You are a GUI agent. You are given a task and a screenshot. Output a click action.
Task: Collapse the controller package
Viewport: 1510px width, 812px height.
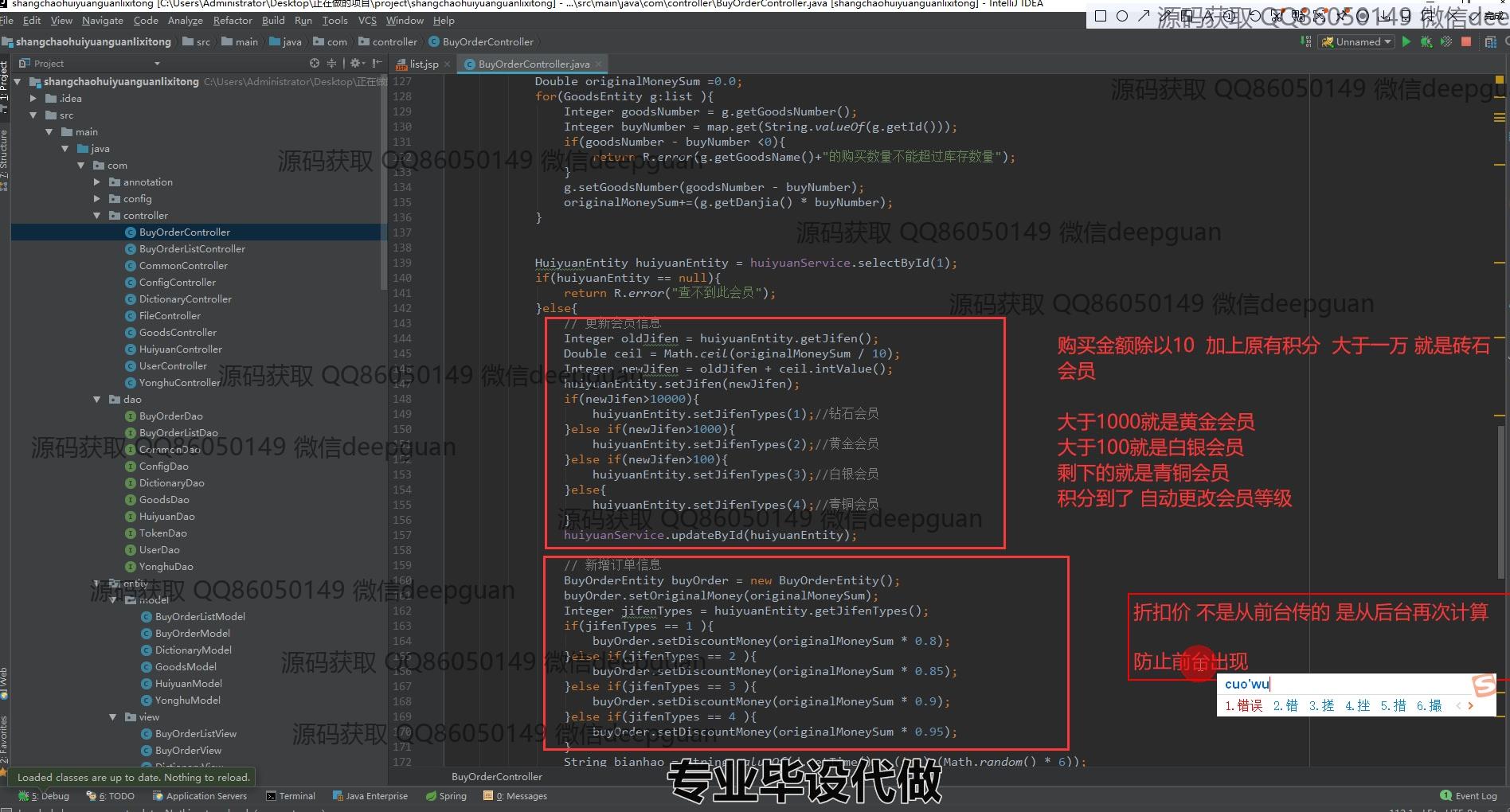(x=97, y=216)
